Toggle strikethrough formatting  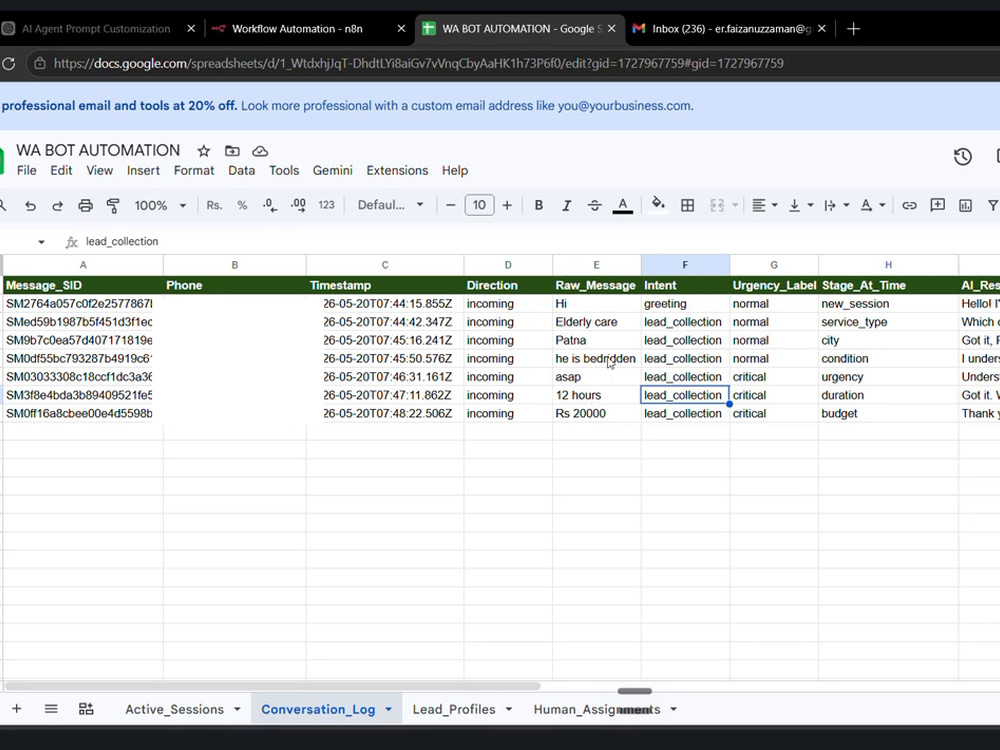[594, 205]
